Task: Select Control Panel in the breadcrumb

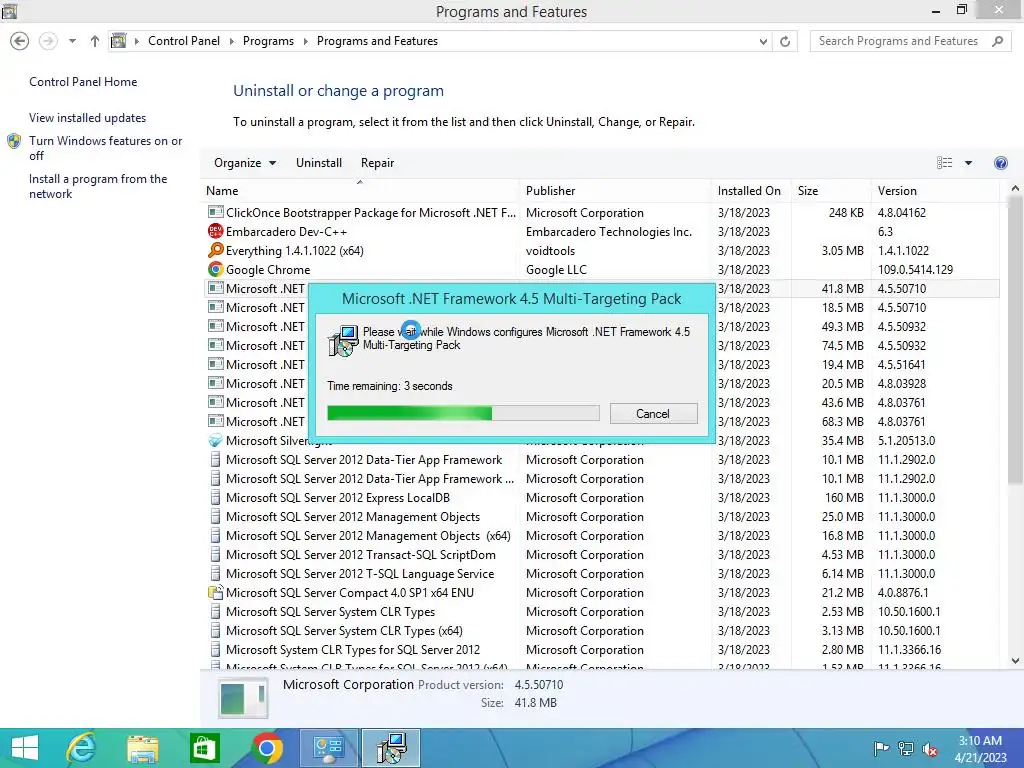Action: (184, 41)
